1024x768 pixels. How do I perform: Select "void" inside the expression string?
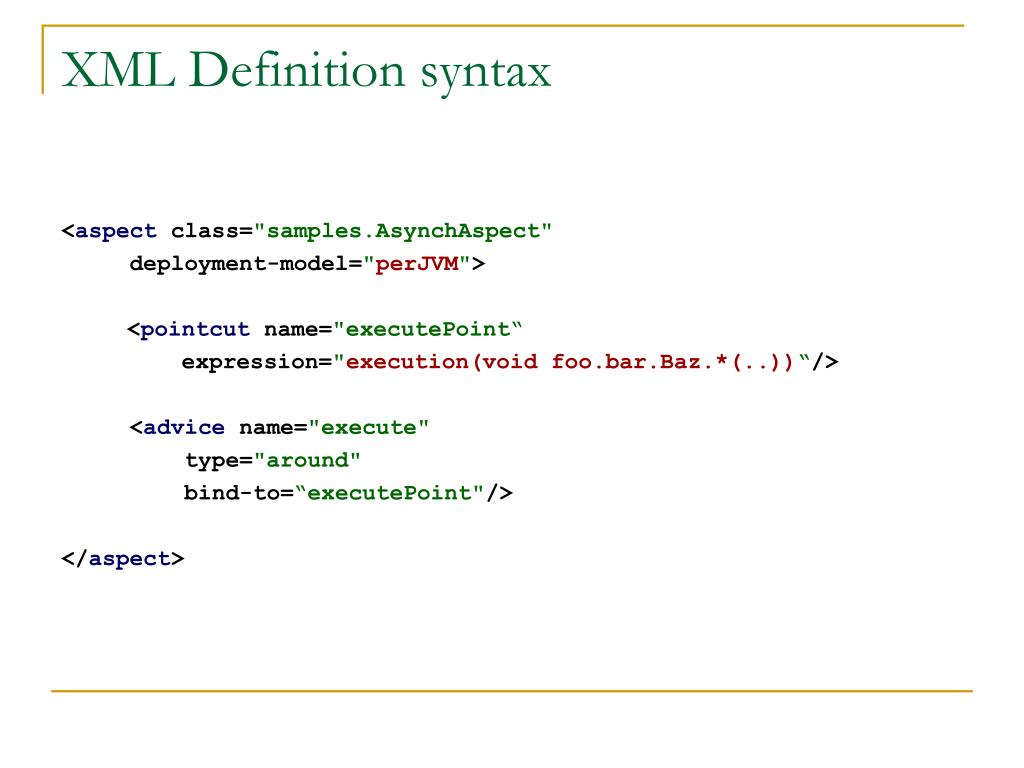(x=510, y=362)
